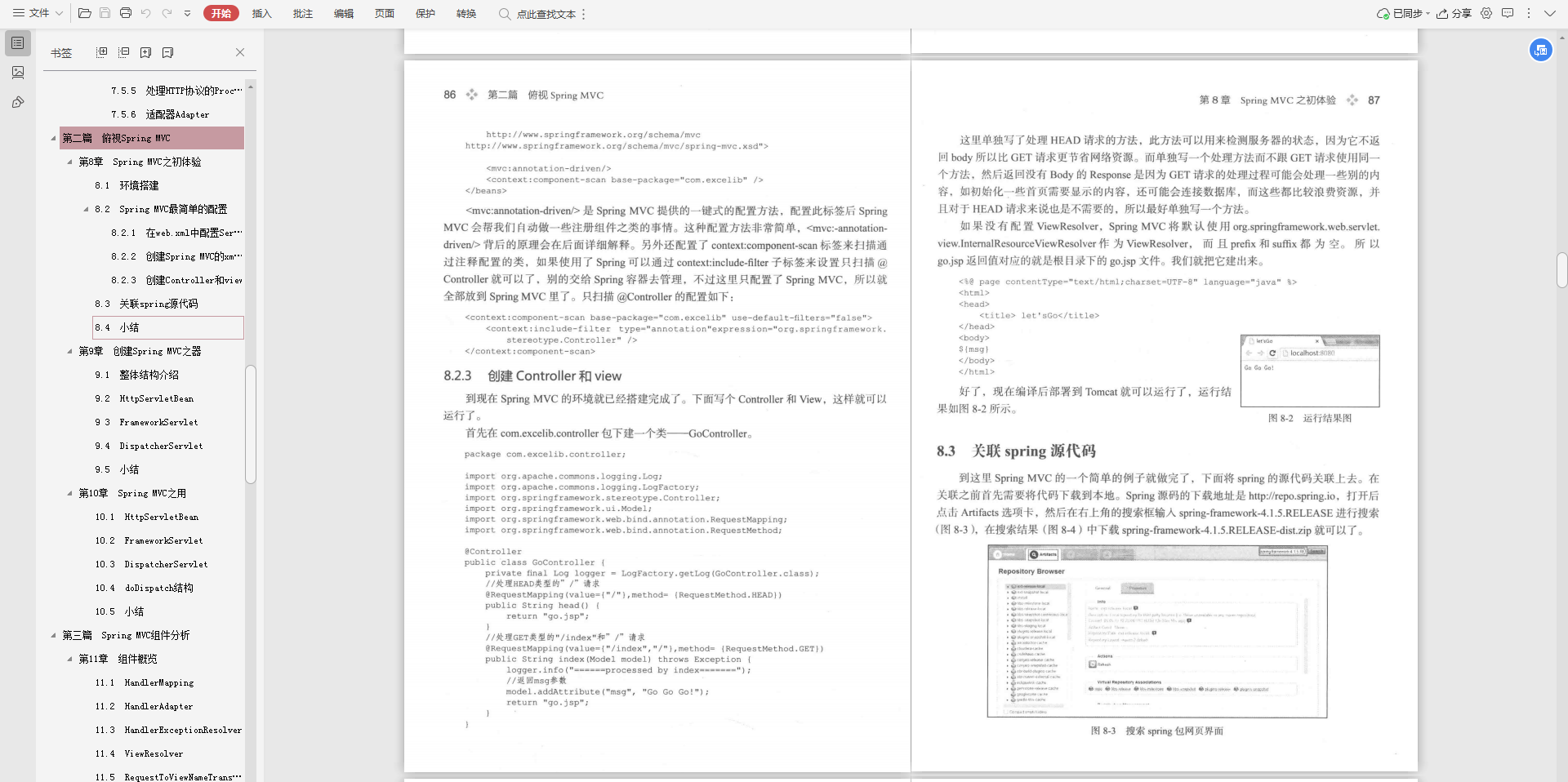Click the 图 8-2 browser result figure
The height and width of the screenshot is (782, 1568).
(1310, 371)
